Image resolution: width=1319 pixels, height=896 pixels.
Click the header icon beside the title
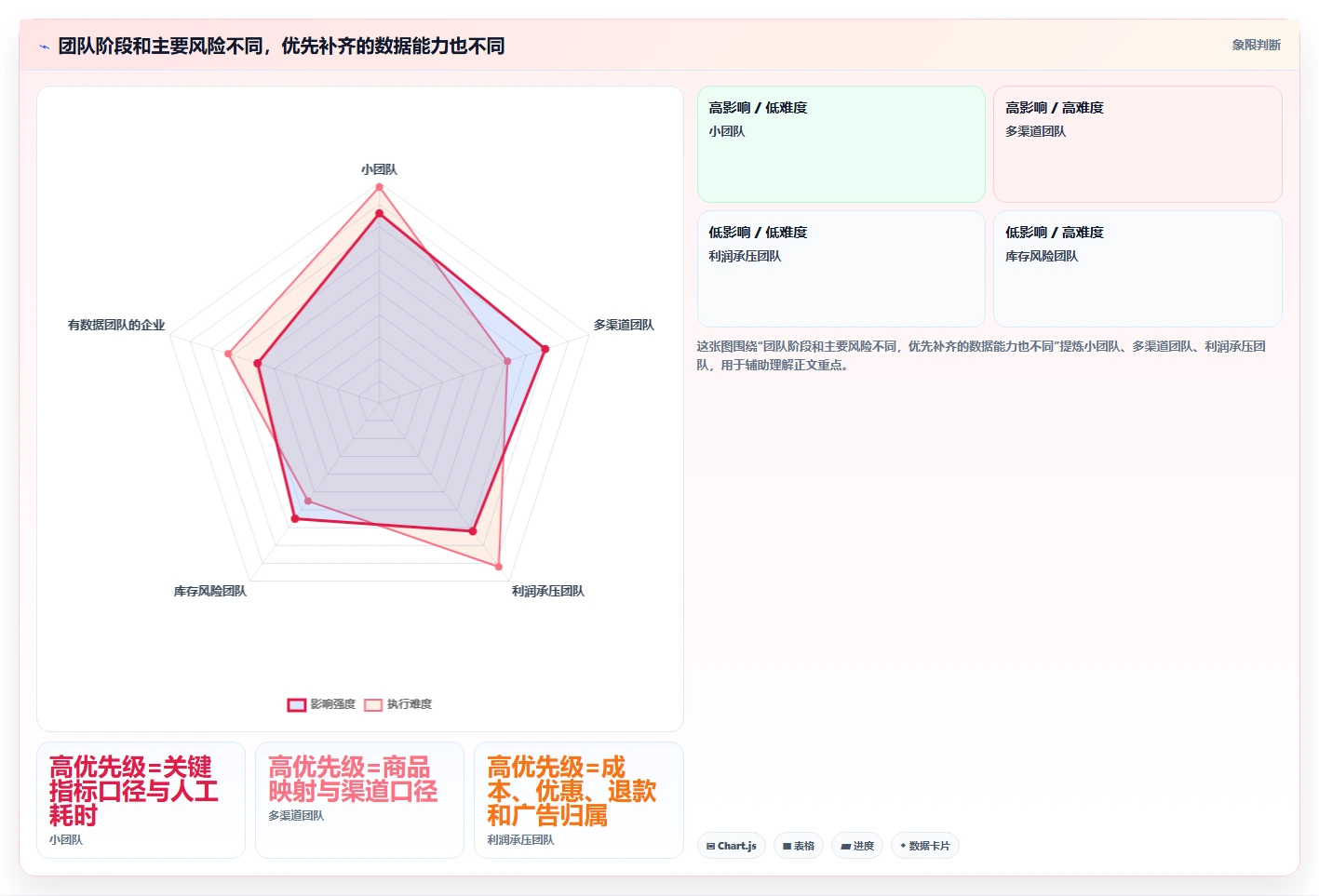click(45, 47)
